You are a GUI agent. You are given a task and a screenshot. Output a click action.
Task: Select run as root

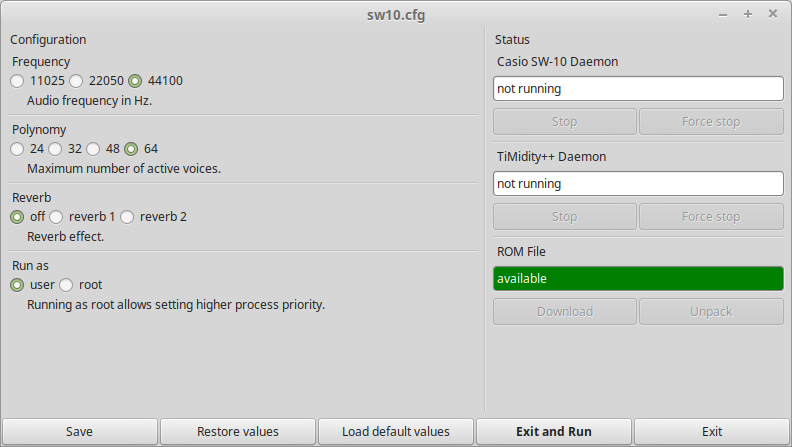tap(66, 285)
